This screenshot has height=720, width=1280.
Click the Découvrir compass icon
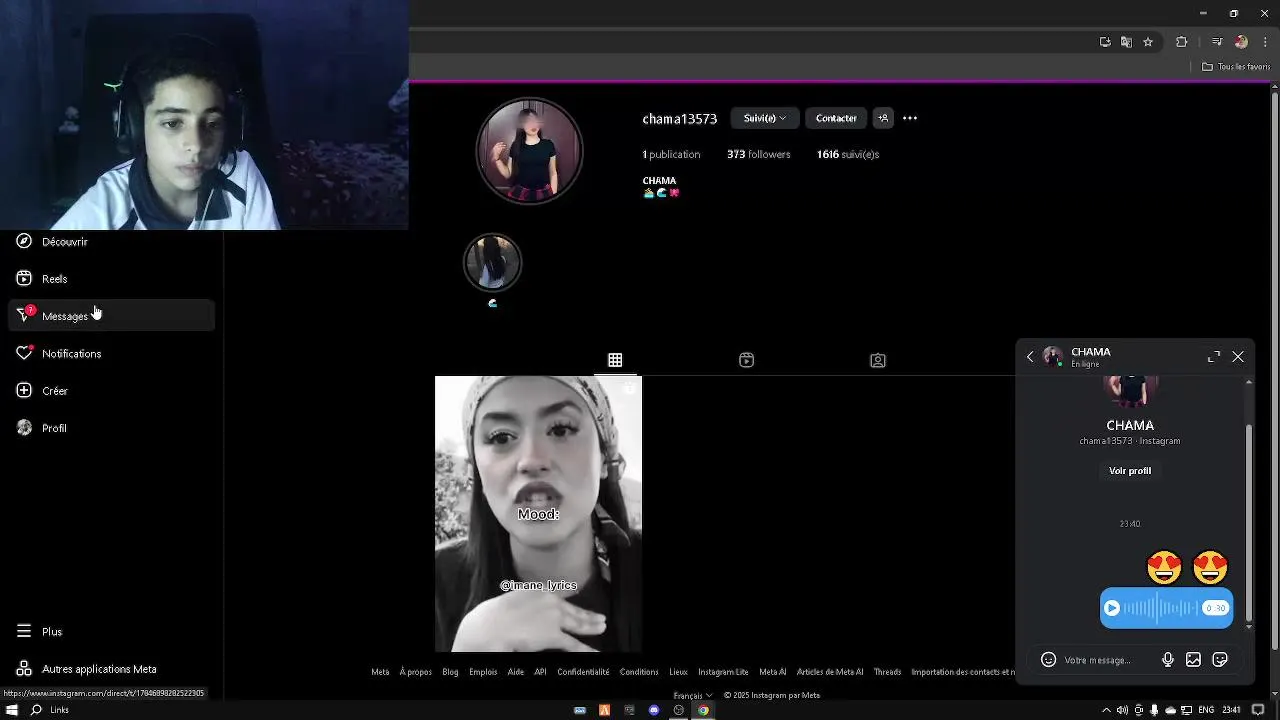coord(24,241)
